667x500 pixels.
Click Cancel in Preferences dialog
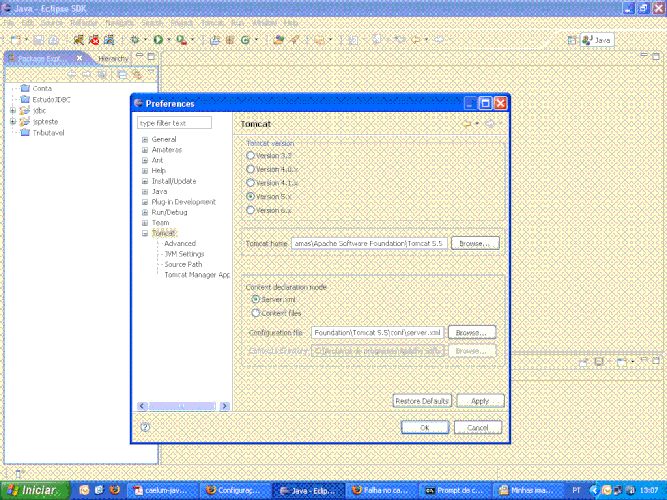tap(478, 427)
